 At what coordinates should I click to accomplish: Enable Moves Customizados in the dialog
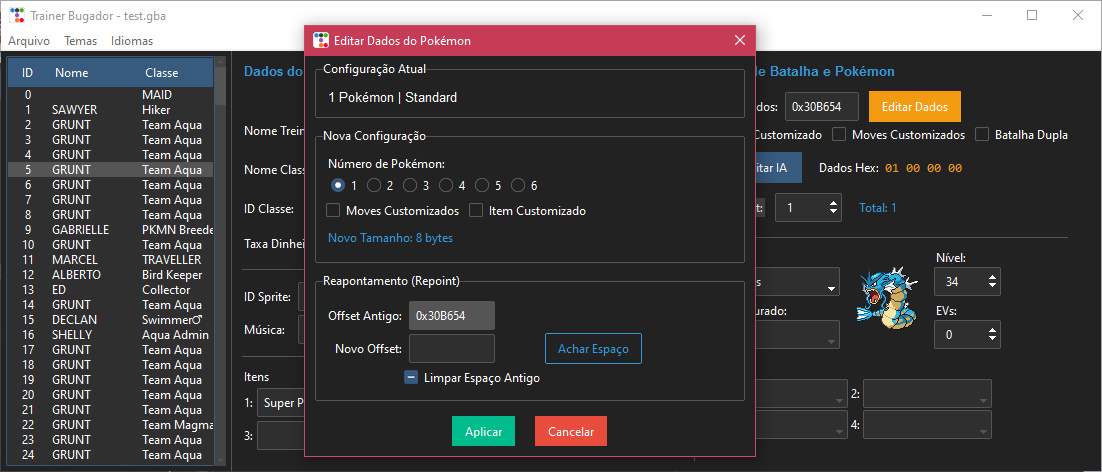coord(334,211)
